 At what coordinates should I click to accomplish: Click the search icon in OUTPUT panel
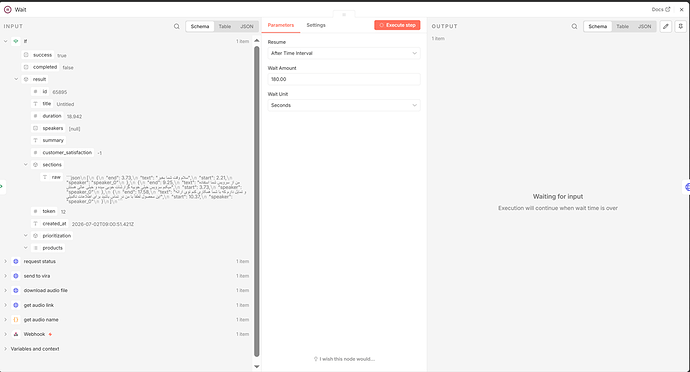574,26
